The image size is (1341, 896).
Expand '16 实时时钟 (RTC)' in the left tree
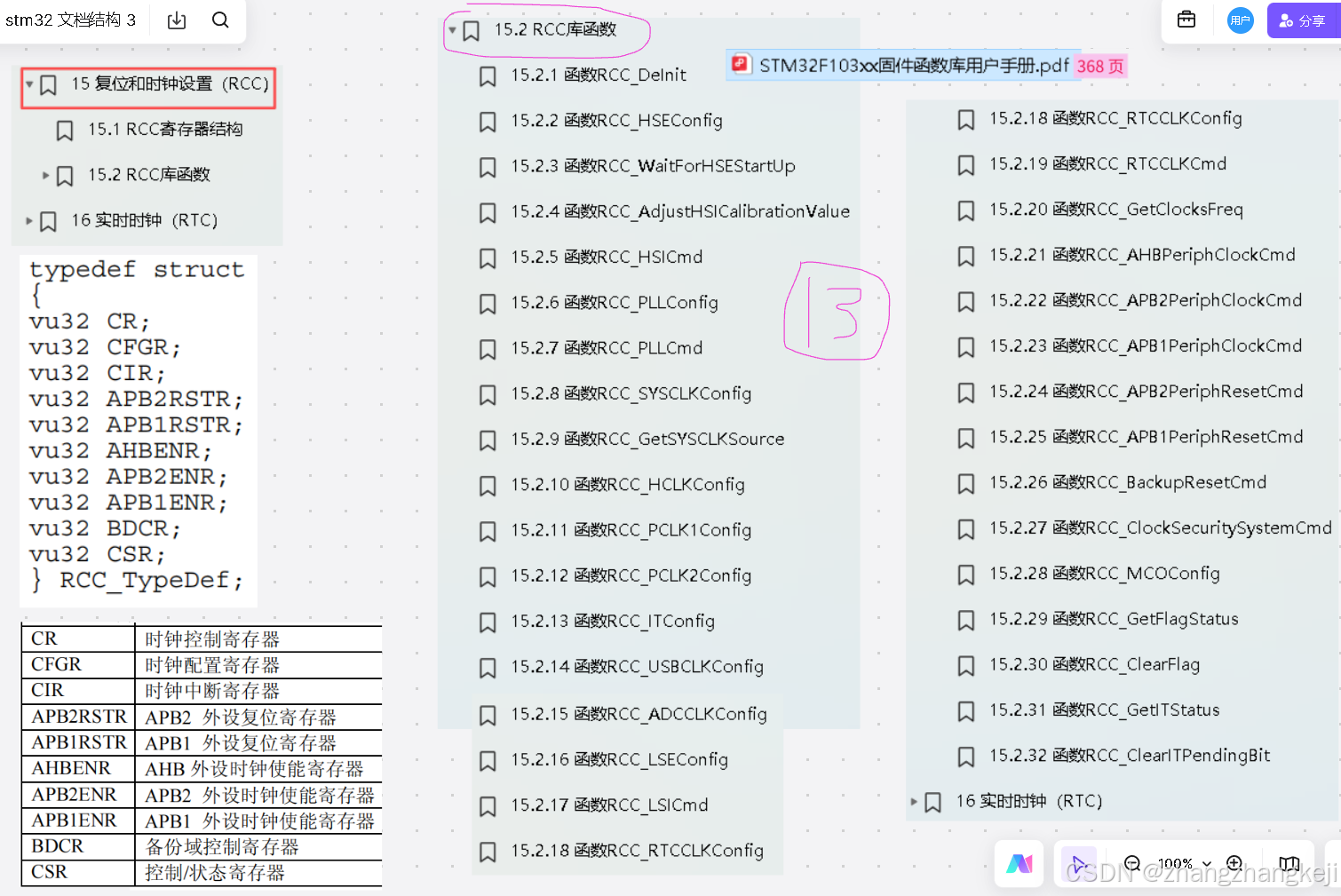coord(29,220)
